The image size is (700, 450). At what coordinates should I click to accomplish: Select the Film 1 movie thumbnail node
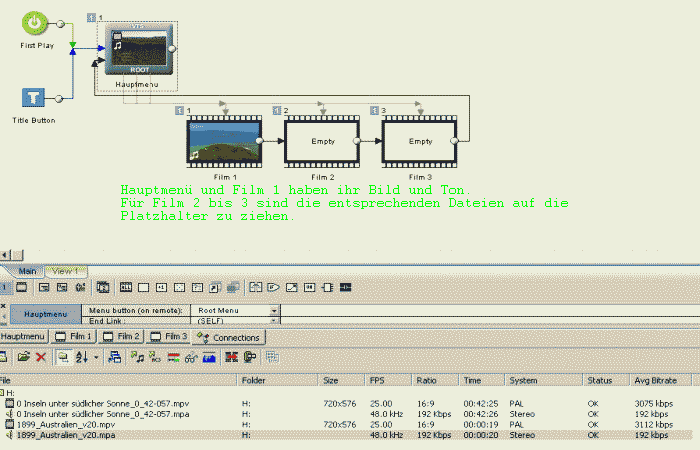click(223, 140)
